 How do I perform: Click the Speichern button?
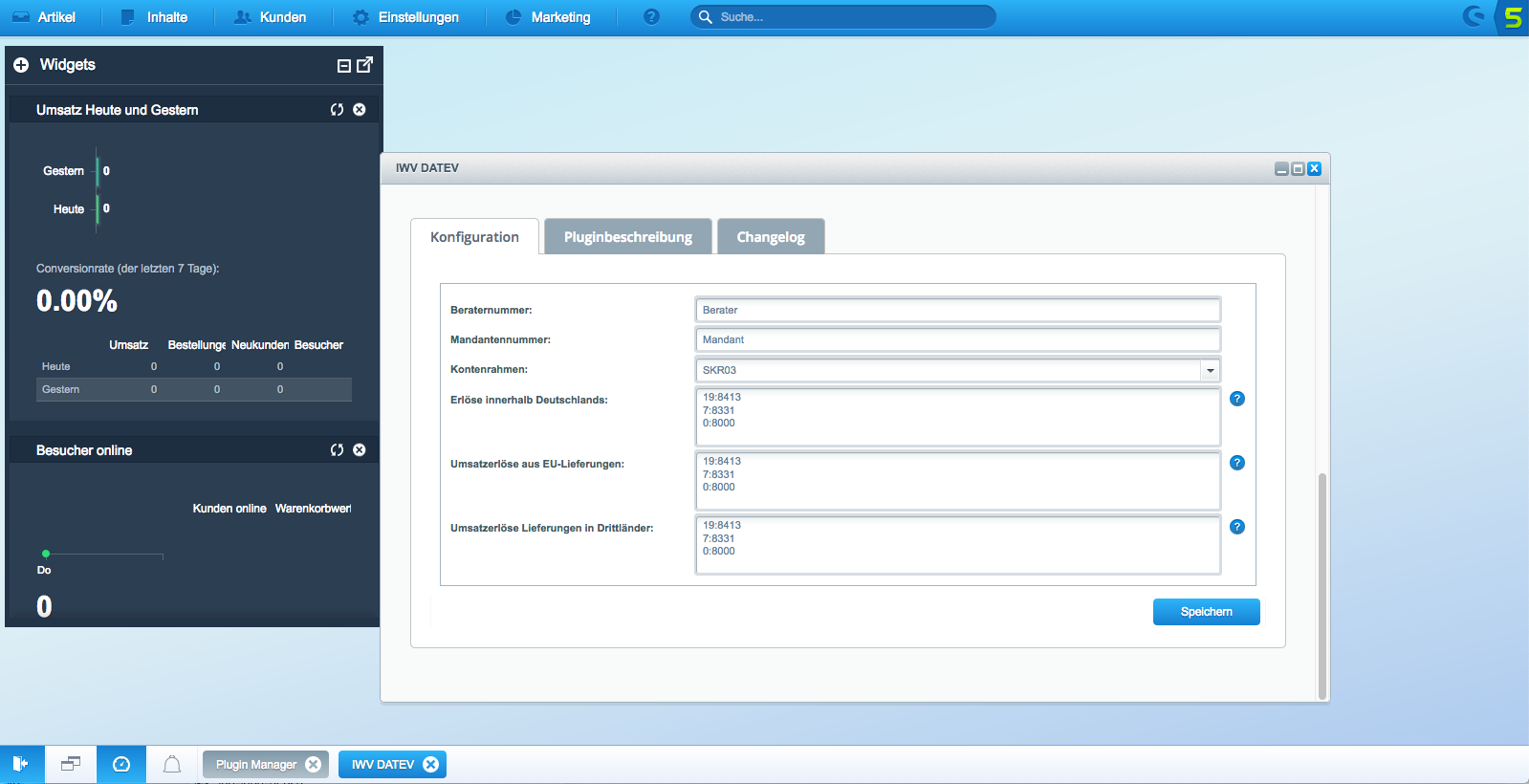(1206, 612)
